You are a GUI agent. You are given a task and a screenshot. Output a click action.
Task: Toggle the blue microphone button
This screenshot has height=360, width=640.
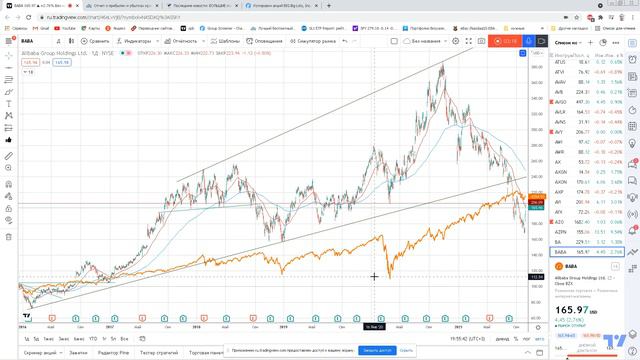[529, 41]
